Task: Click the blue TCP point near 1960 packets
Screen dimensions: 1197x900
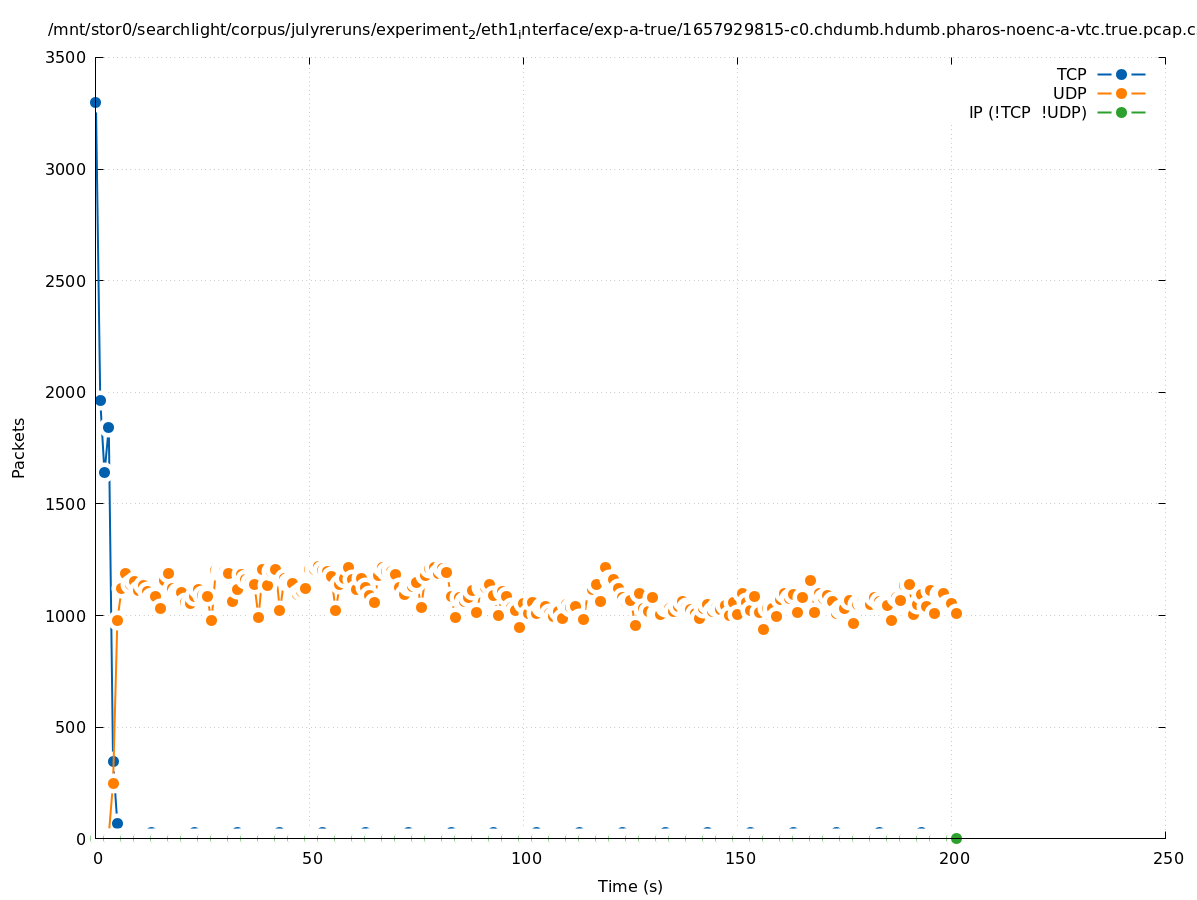Action: click(x=100, y=400)
